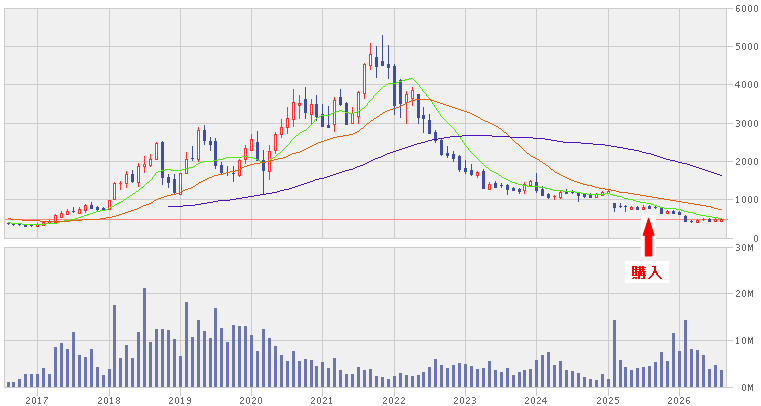
Task: Click the 2022 year label on time axis
Action: click(x=394, y=401)
